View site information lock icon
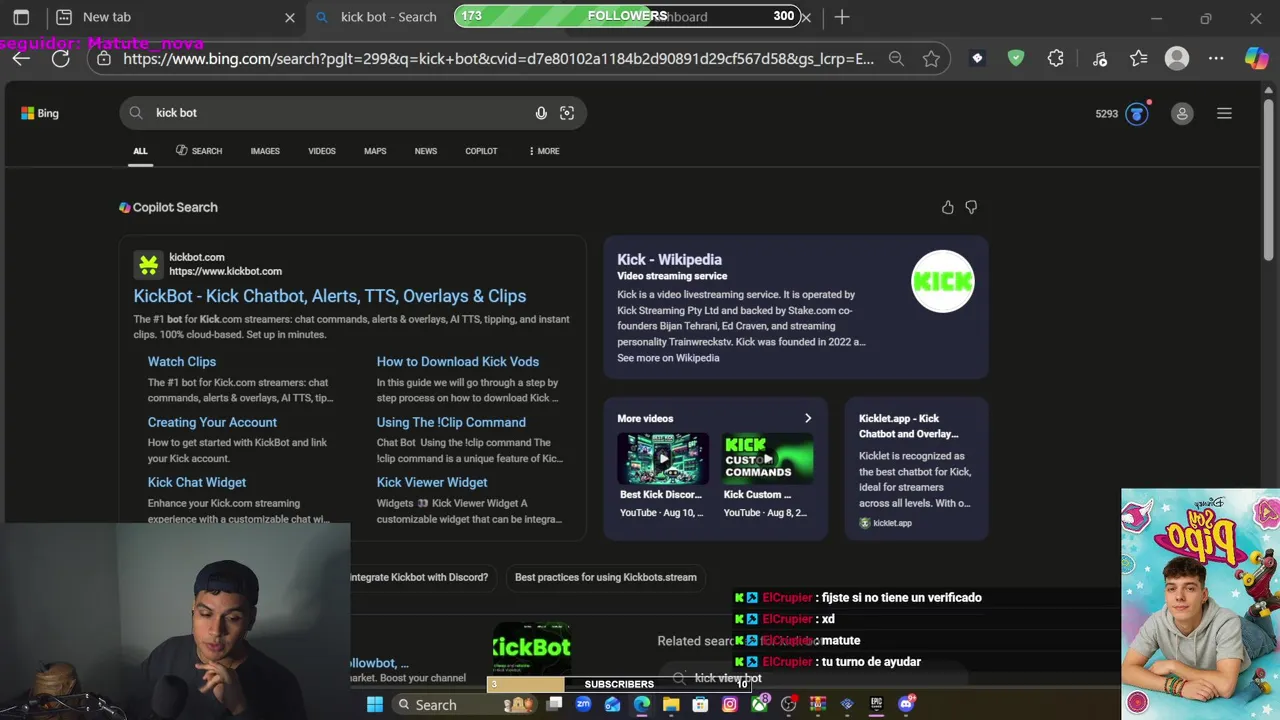The height and width of the screenshot is (720, 1280). (104, 59)
